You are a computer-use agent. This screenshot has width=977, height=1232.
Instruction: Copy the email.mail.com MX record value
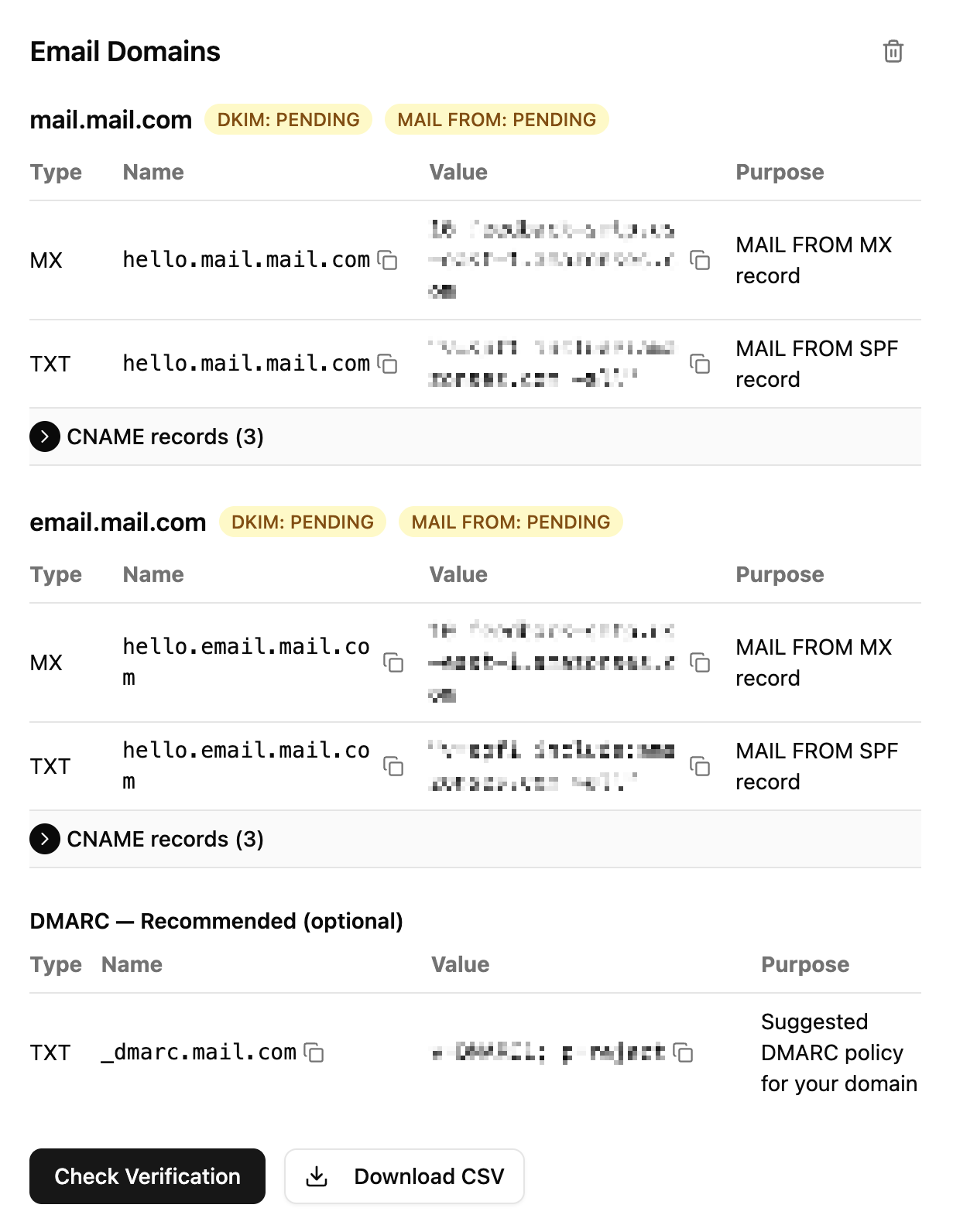coord(699,663)
